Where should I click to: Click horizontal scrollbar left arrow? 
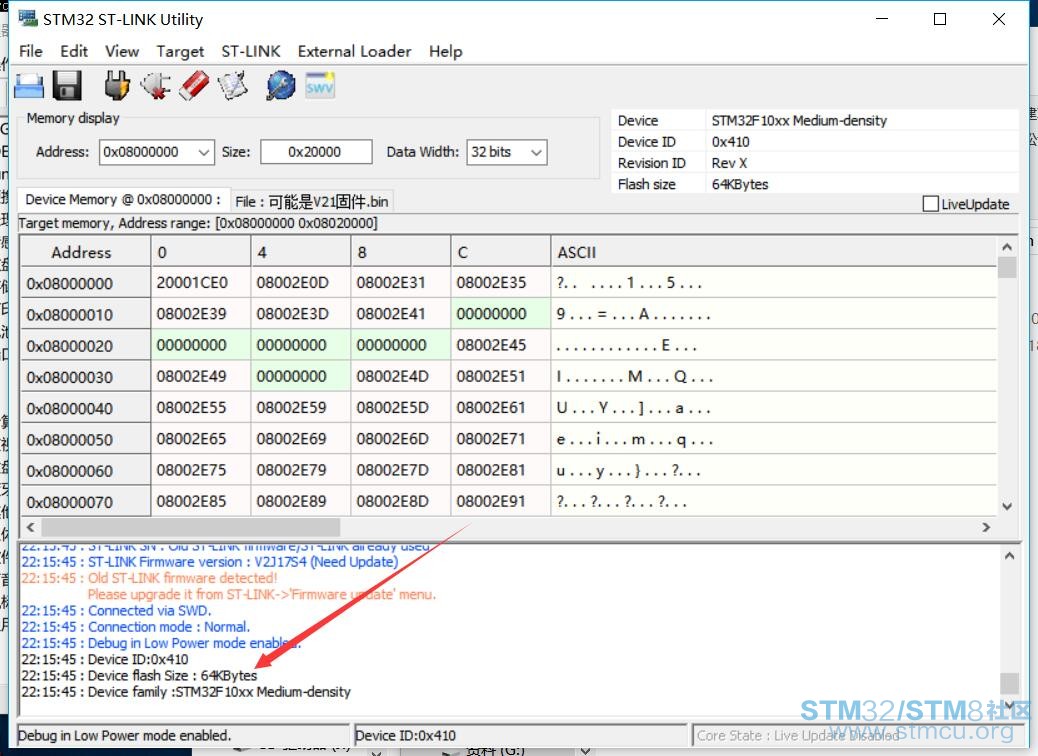(x=30, y=528)
